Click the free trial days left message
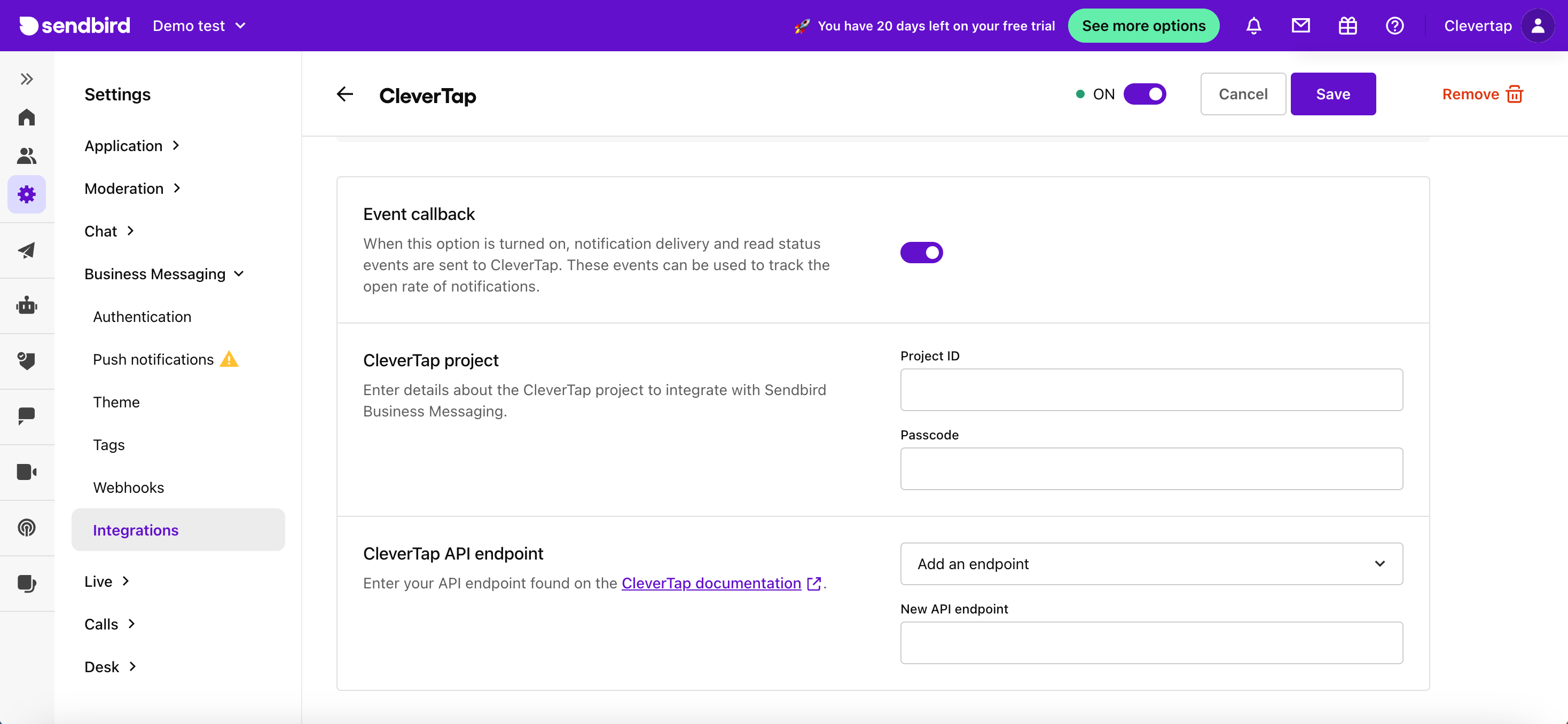 (936, 26)
